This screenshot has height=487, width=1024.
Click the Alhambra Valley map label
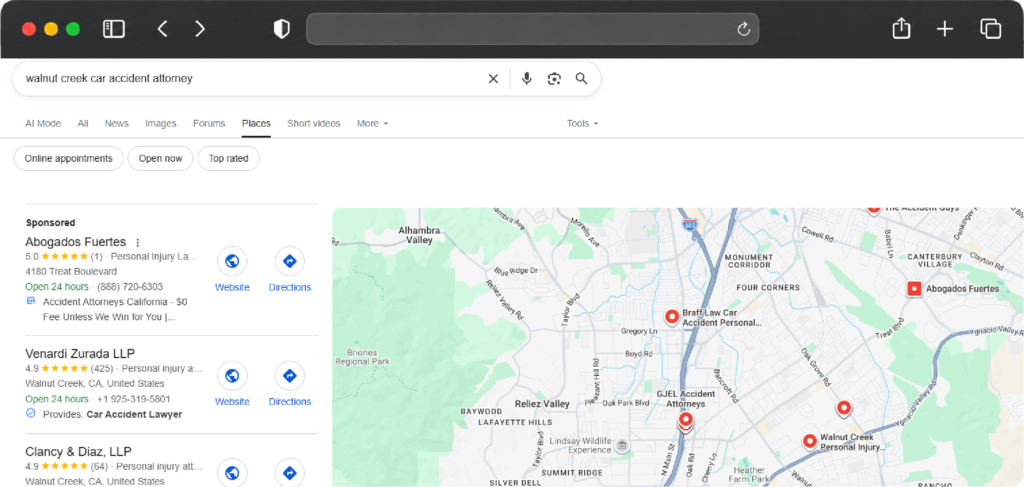(x=419, y=236)
